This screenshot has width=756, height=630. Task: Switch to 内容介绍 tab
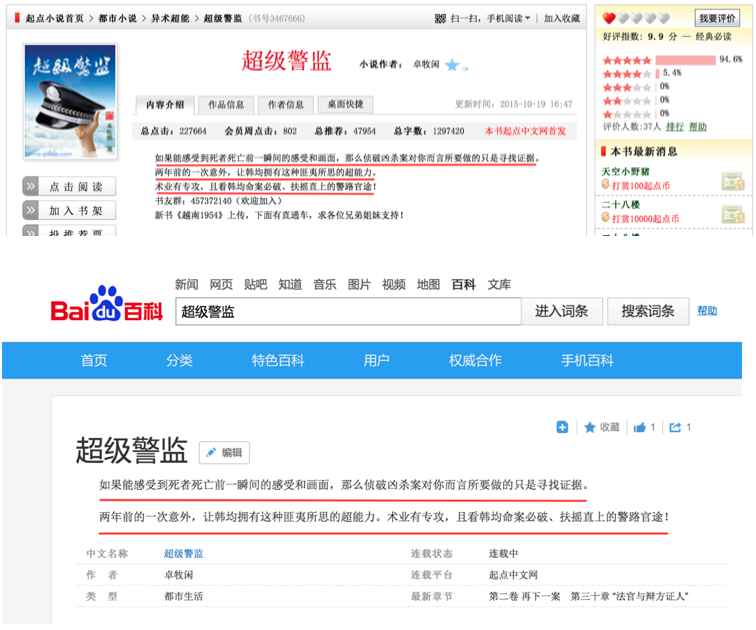(x=165, y=105)
